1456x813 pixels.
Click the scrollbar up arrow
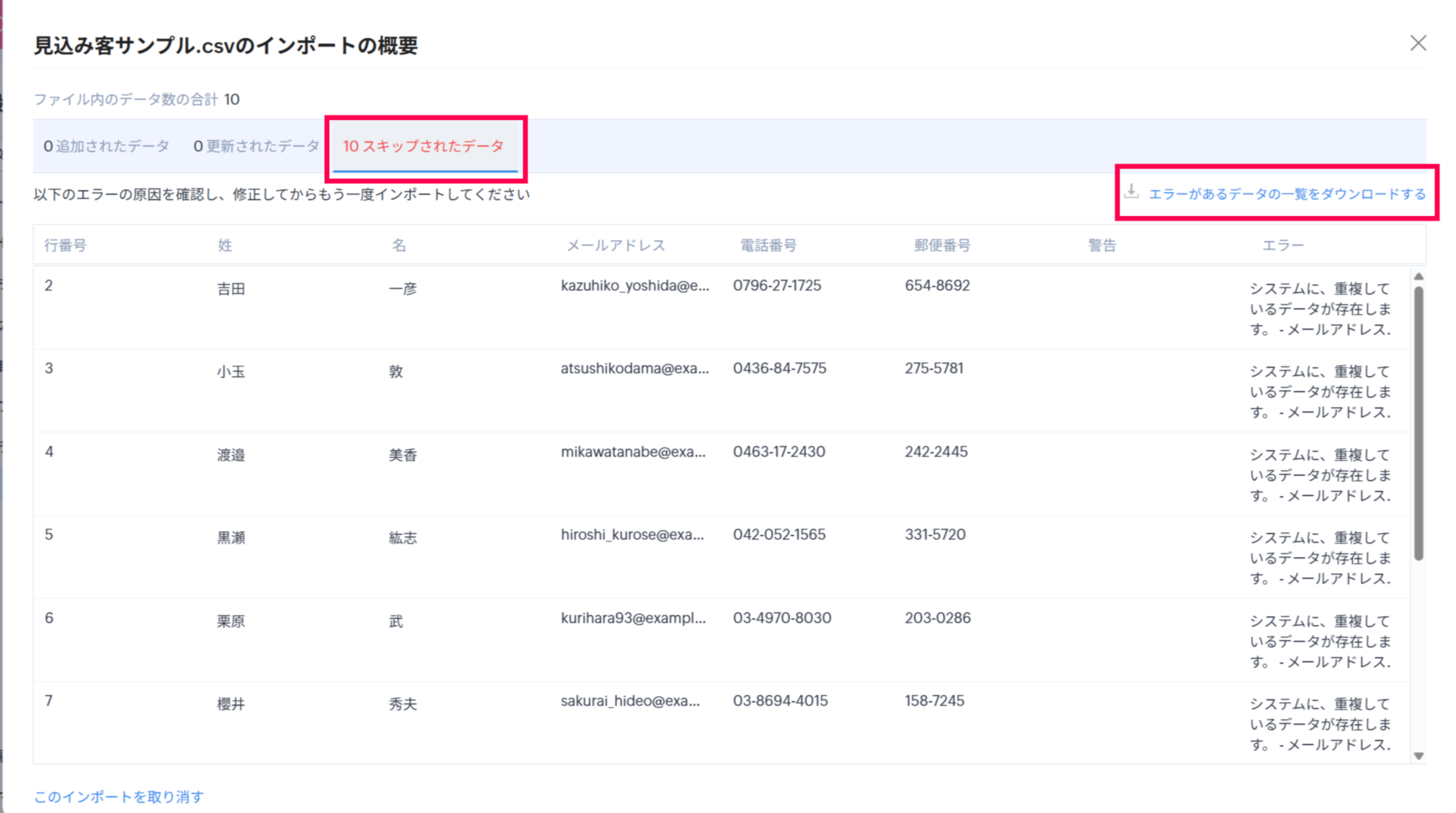tap(1418, 277)
